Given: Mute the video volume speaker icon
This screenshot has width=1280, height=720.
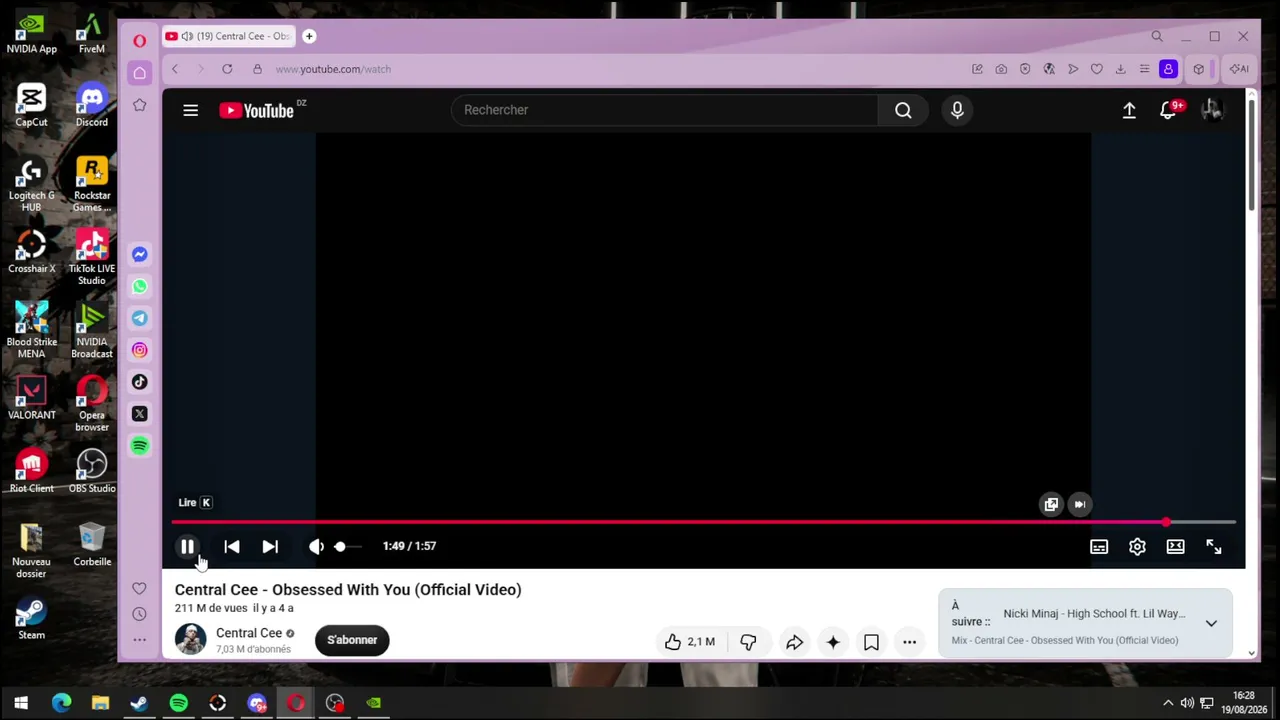Looking at the screenshot, I should pyautogui.click(x=316, y=546).
